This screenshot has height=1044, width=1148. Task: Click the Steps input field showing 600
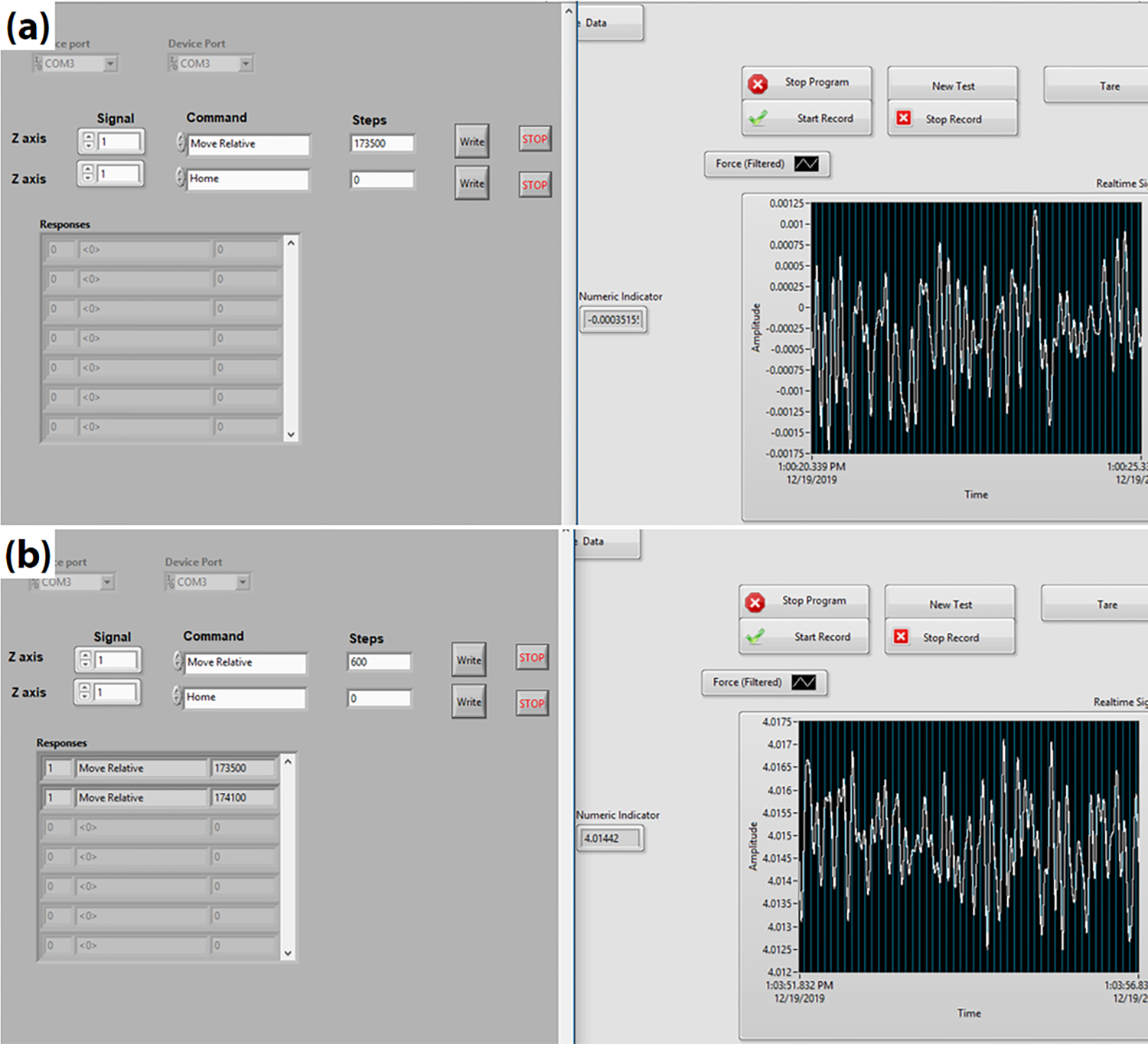[x=380, y=662]
